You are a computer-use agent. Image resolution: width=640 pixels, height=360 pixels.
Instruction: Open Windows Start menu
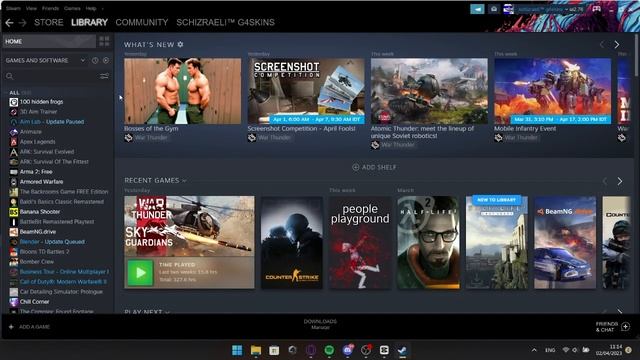point(237,350)
